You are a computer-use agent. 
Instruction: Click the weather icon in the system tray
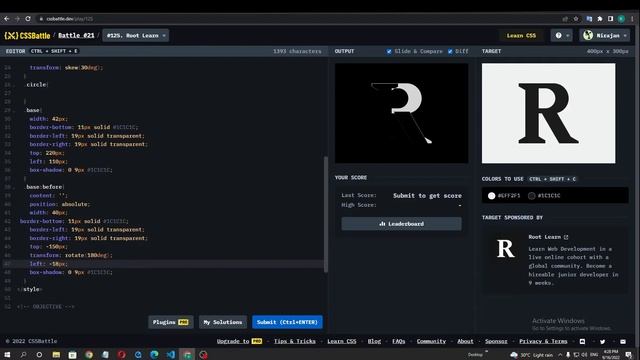514,355
